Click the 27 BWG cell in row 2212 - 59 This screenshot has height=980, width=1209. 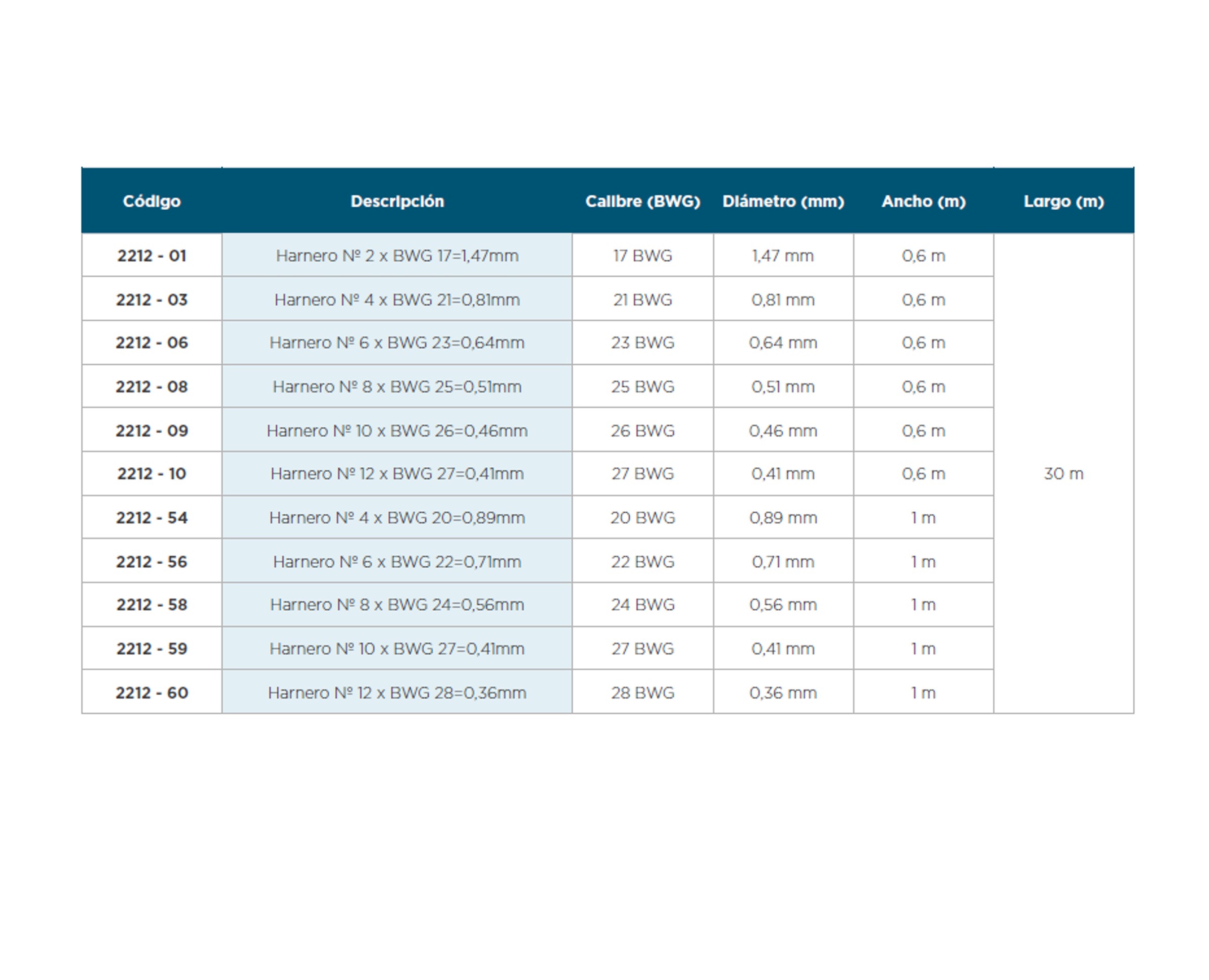click(642, 649)
